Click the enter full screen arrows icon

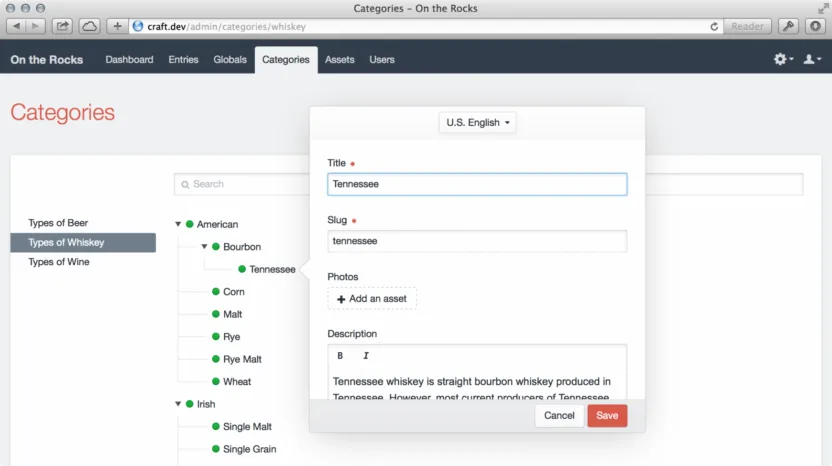[x=823, y=8]
